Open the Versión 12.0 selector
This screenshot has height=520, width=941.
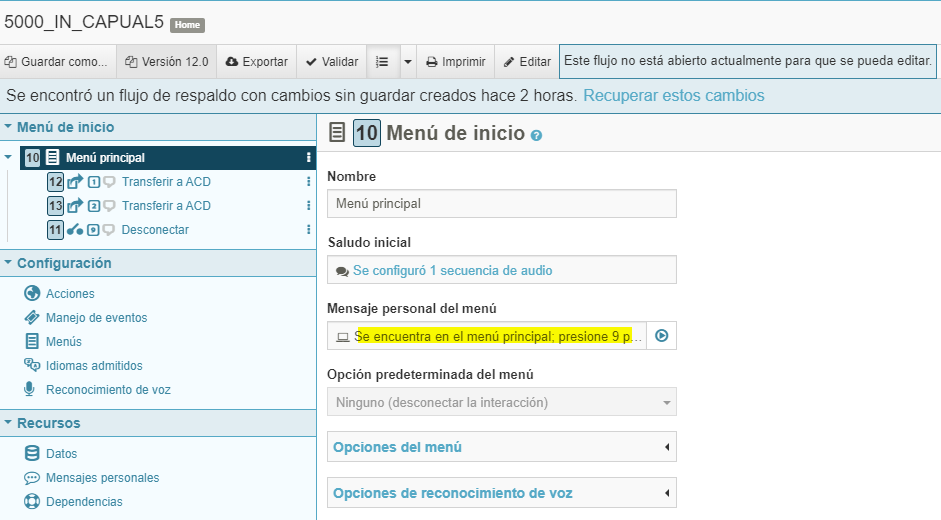pyautogui.click(x=166, y=61)
